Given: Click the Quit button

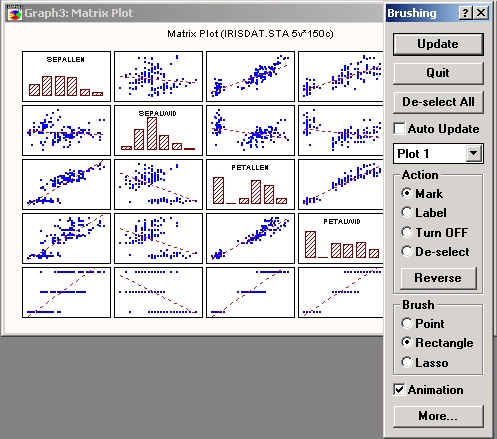Looking at the screenshot, I should (x=438, y=73).
